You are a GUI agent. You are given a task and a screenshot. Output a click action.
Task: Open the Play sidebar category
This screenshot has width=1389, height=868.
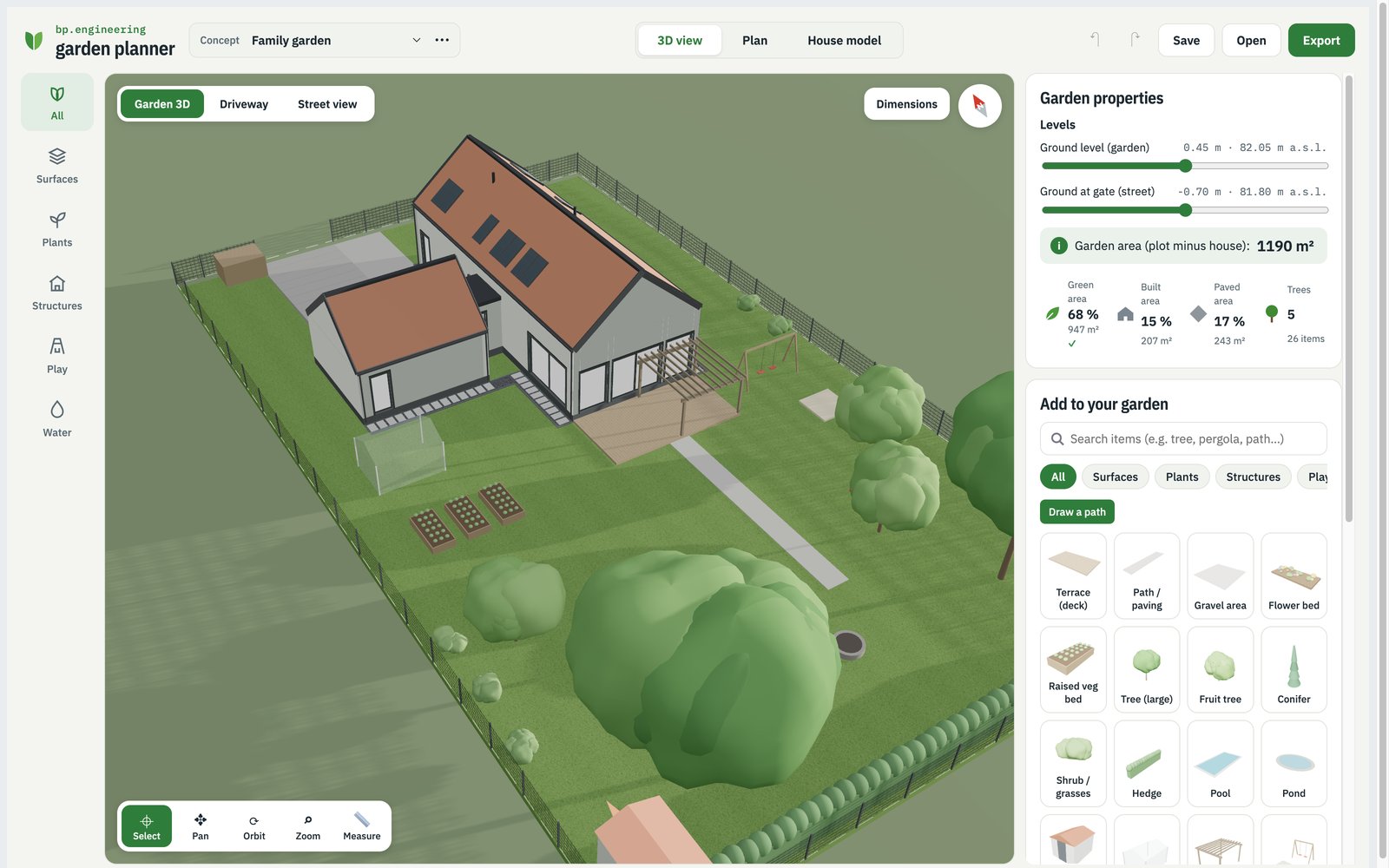click(x=57, y=356)
